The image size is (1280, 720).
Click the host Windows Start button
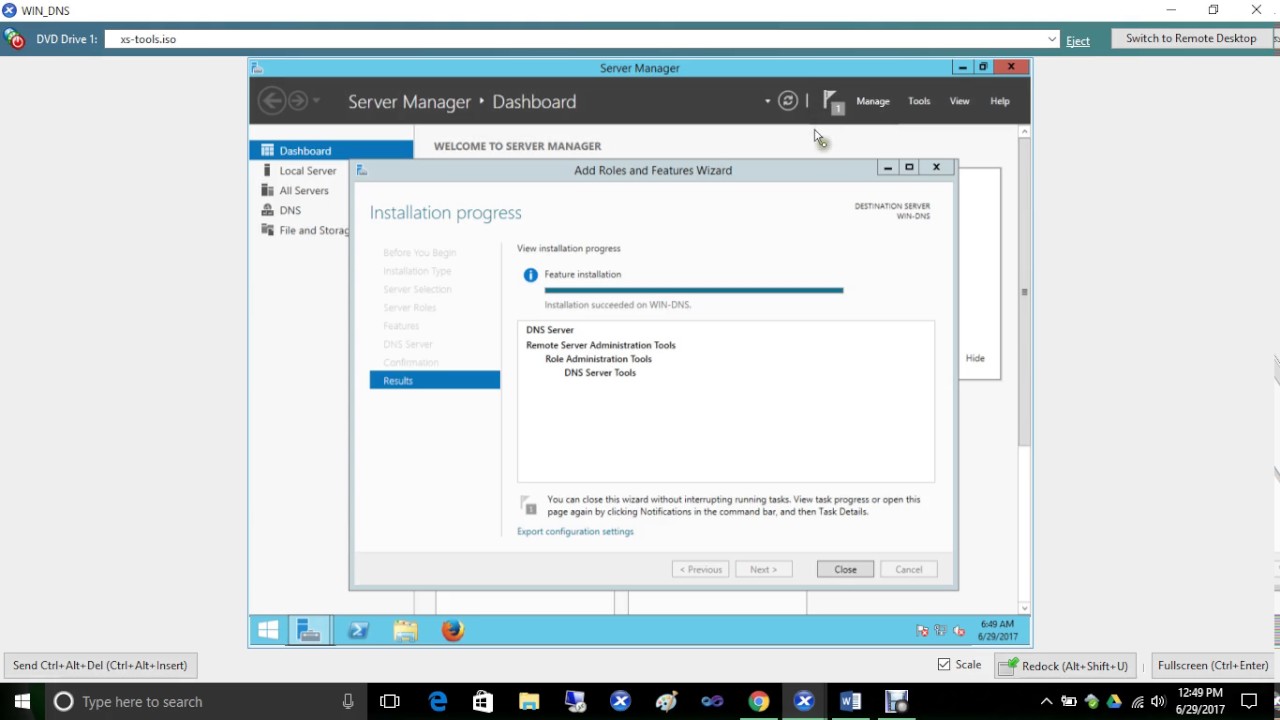click(22, 702)
